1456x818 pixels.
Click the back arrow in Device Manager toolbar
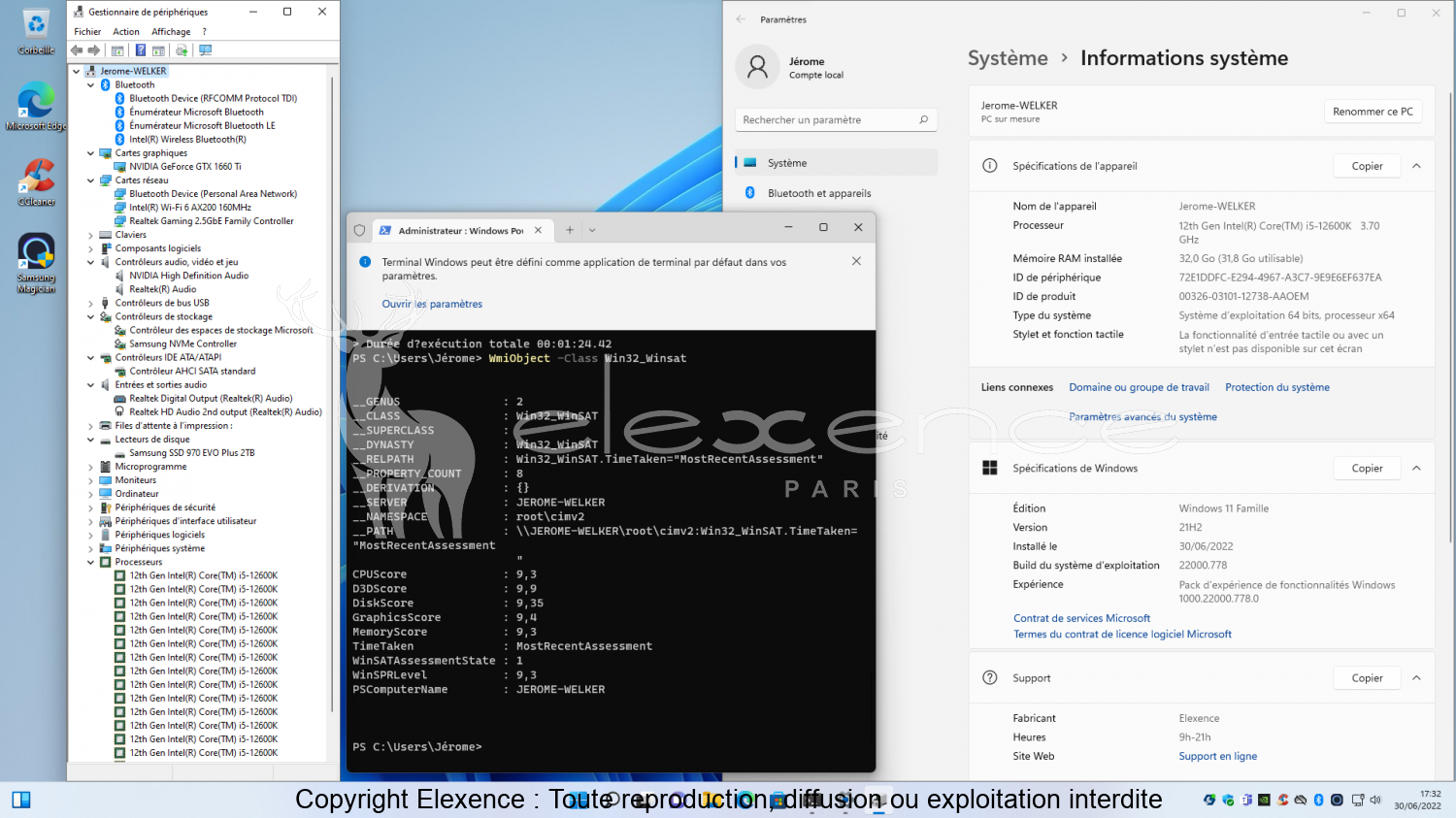point(77,50)
